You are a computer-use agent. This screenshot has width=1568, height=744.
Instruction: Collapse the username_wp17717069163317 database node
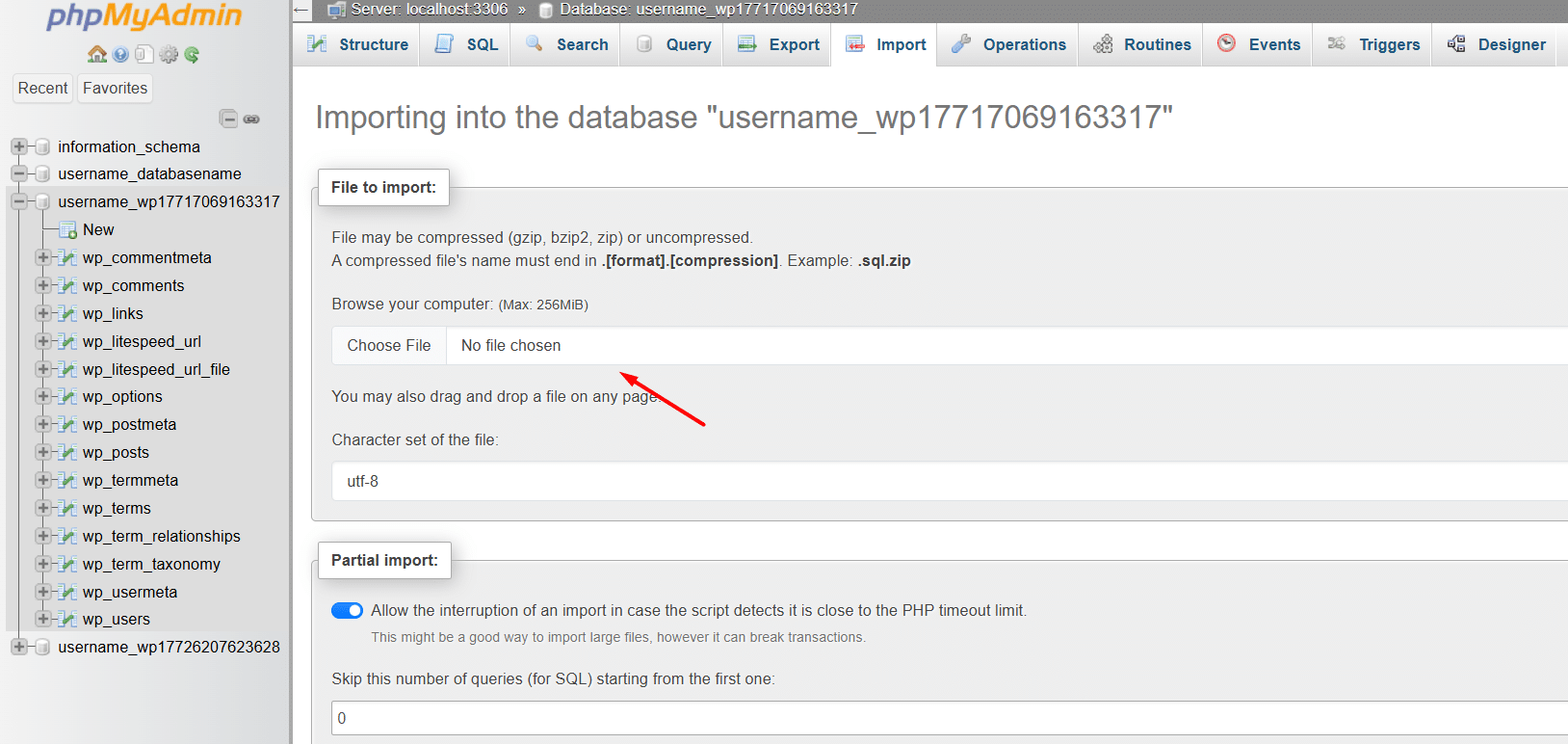click(18, 201)
